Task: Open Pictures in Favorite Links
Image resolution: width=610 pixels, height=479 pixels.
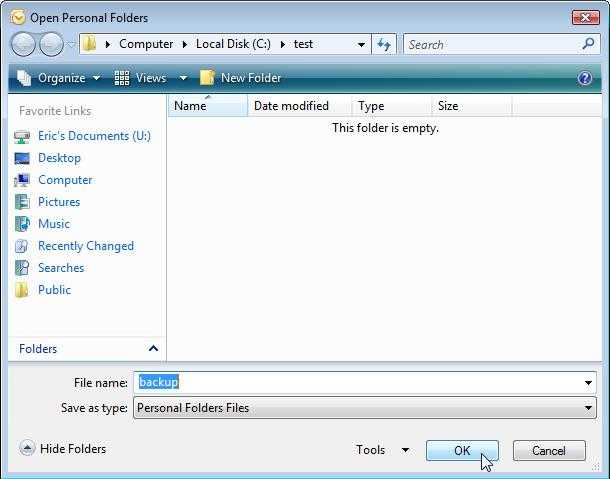Action: pos(59,202)
